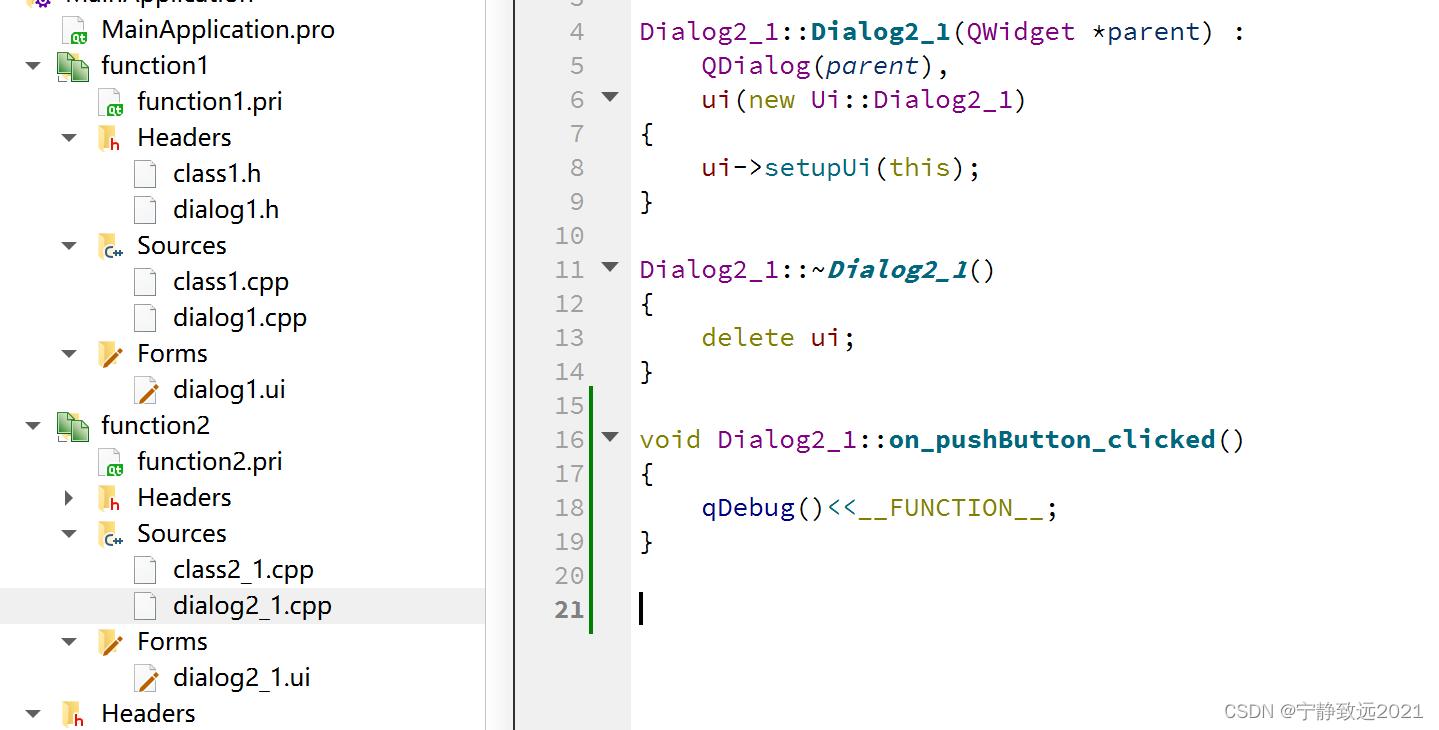
Task: Click Sources folder icon under function1
Action: click(x=110, y=246)
